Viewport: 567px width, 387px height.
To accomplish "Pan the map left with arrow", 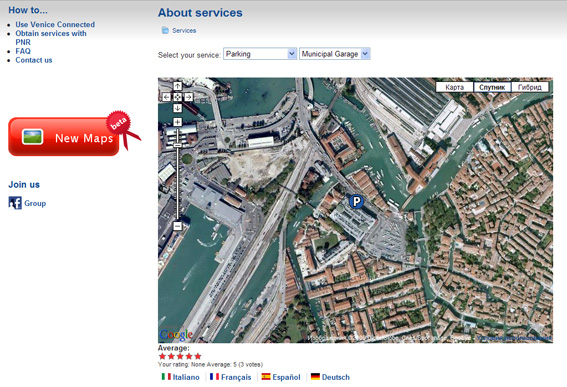I will (166, 97).
